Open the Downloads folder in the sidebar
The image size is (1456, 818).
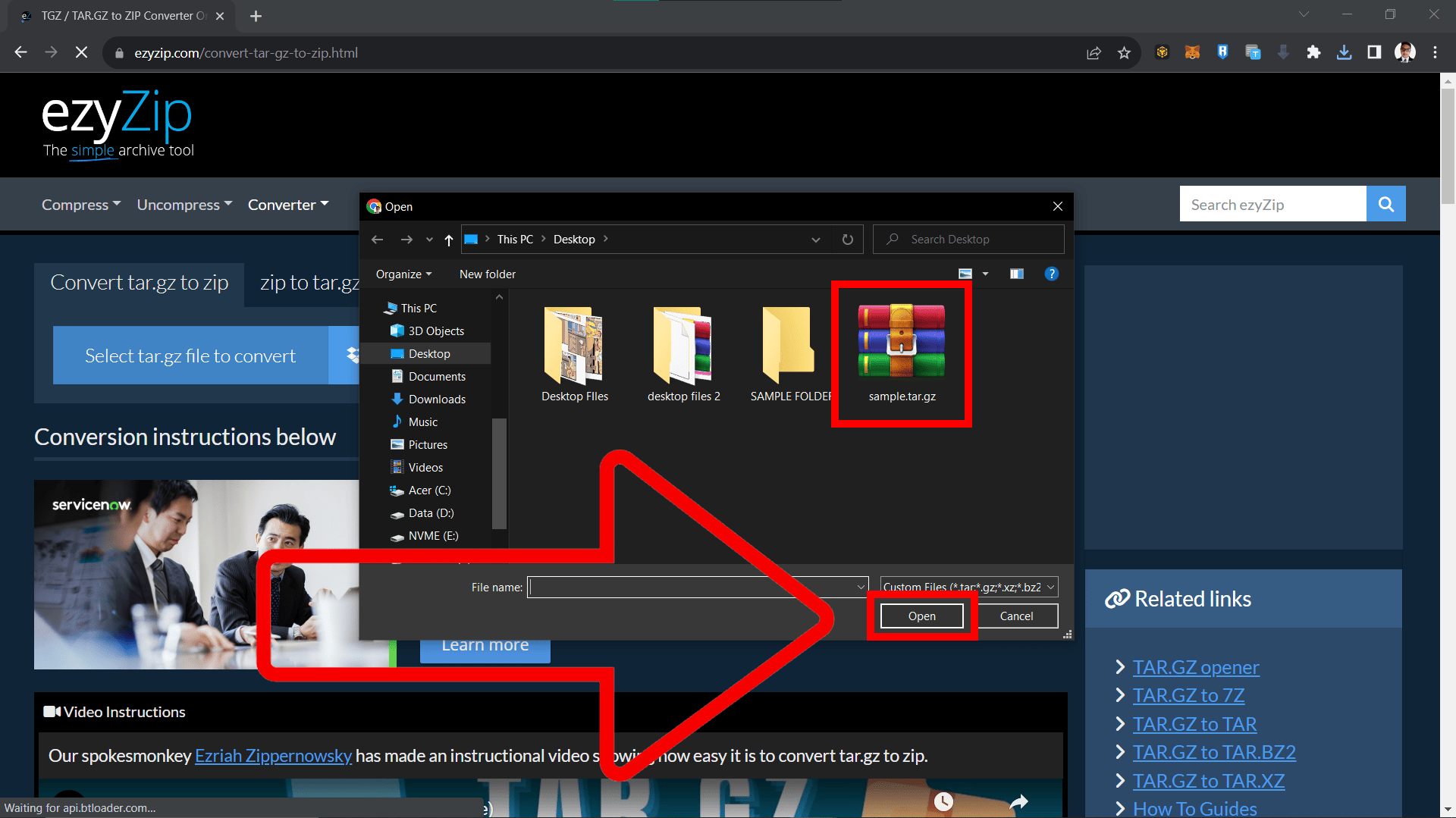(437, 399)
